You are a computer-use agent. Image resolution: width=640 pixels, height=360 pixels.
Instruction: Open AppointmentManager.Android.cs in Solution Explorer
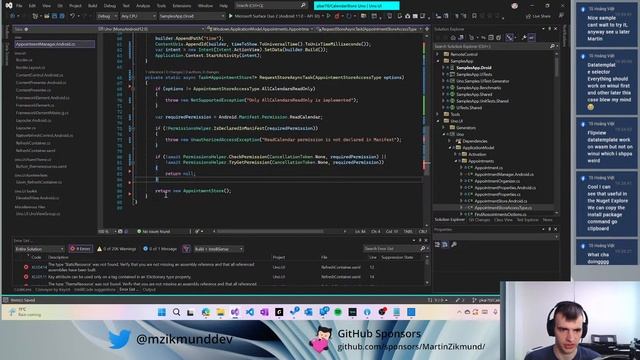point(504,174)
